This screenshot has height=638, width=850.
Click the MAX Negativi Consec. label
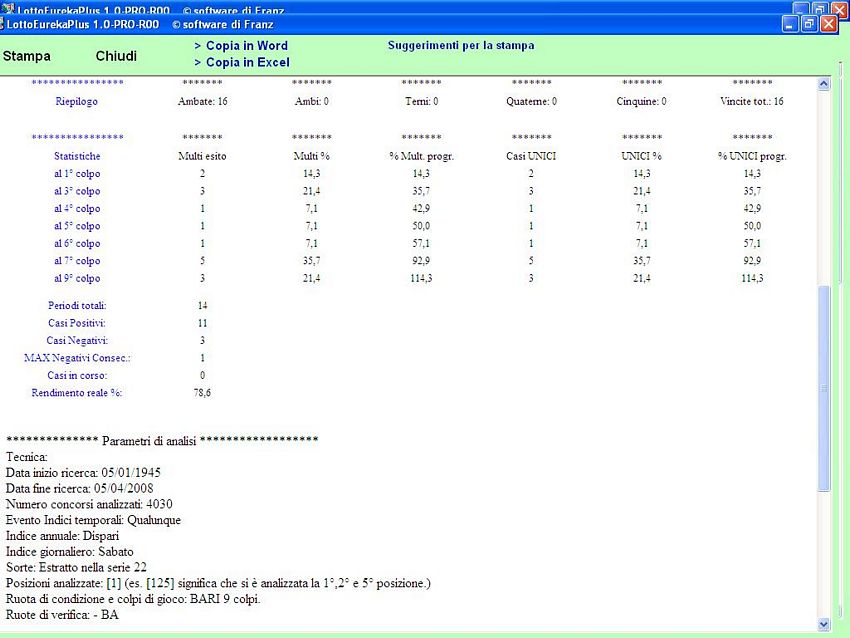coord(77,358)
